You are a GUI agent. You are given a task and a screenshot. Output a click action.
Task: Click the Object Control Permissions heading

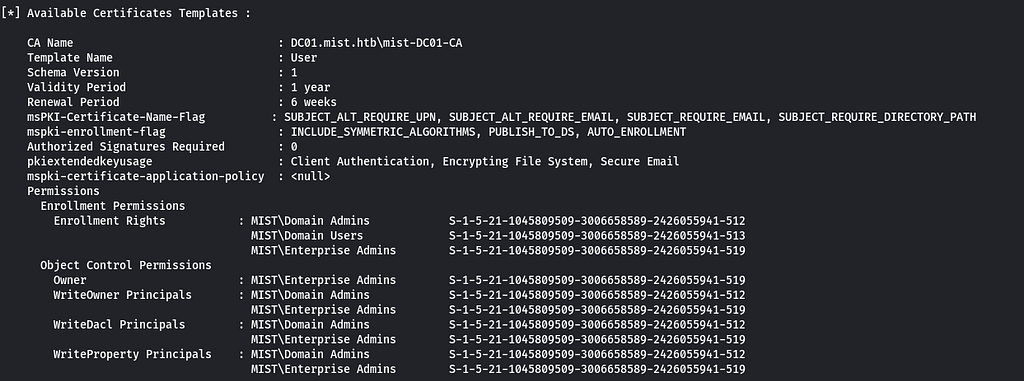coord(126,265)
